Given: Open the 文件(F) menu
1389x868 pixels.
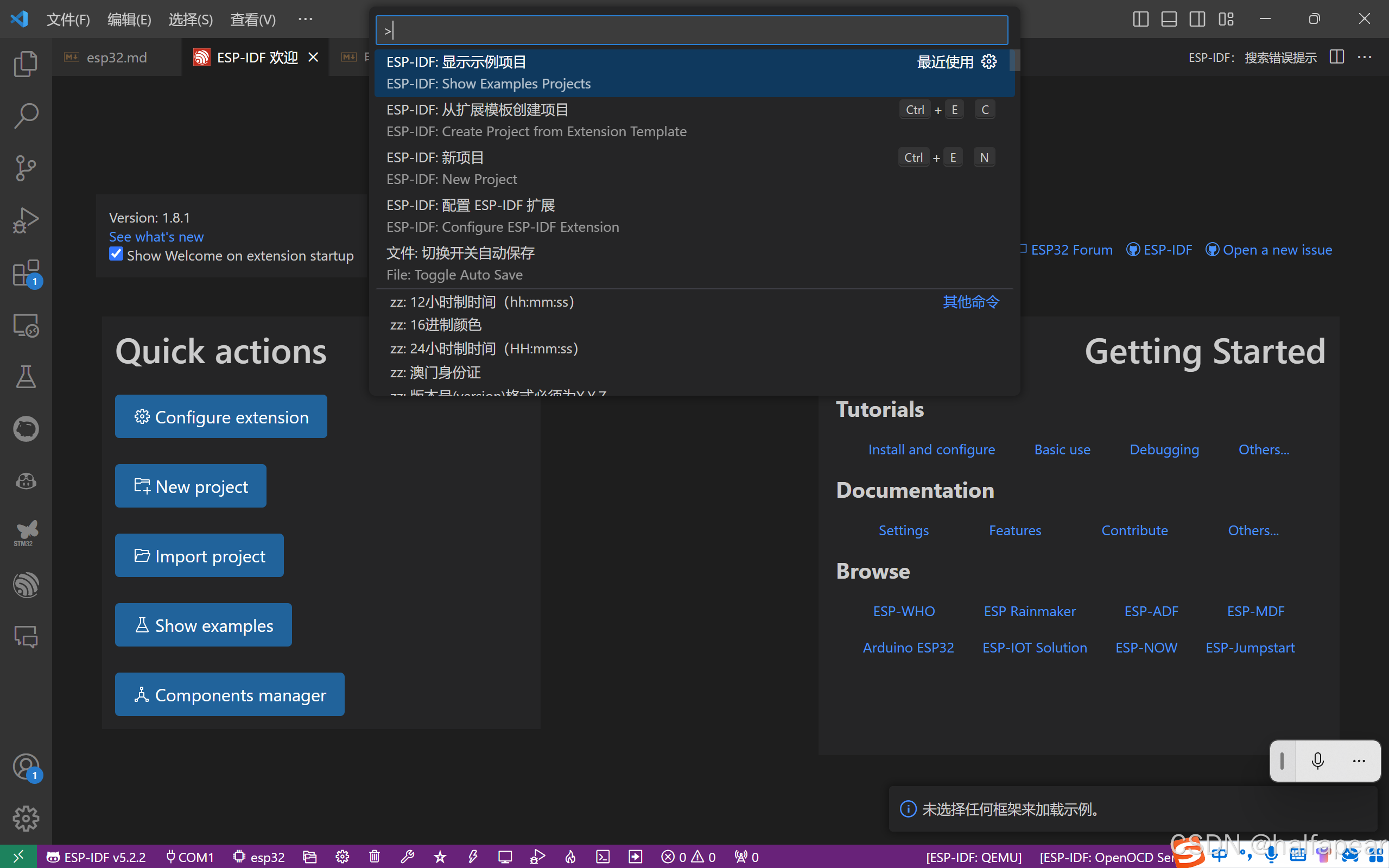Looking at the screenshot, I should (x=68, y=20).
